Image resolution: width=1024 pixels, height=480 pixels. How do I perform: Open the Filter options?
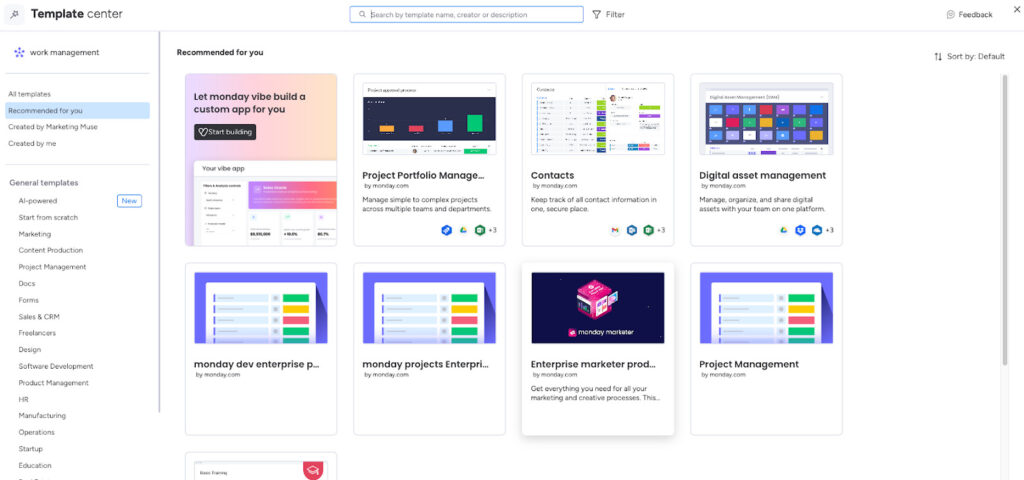609,14
